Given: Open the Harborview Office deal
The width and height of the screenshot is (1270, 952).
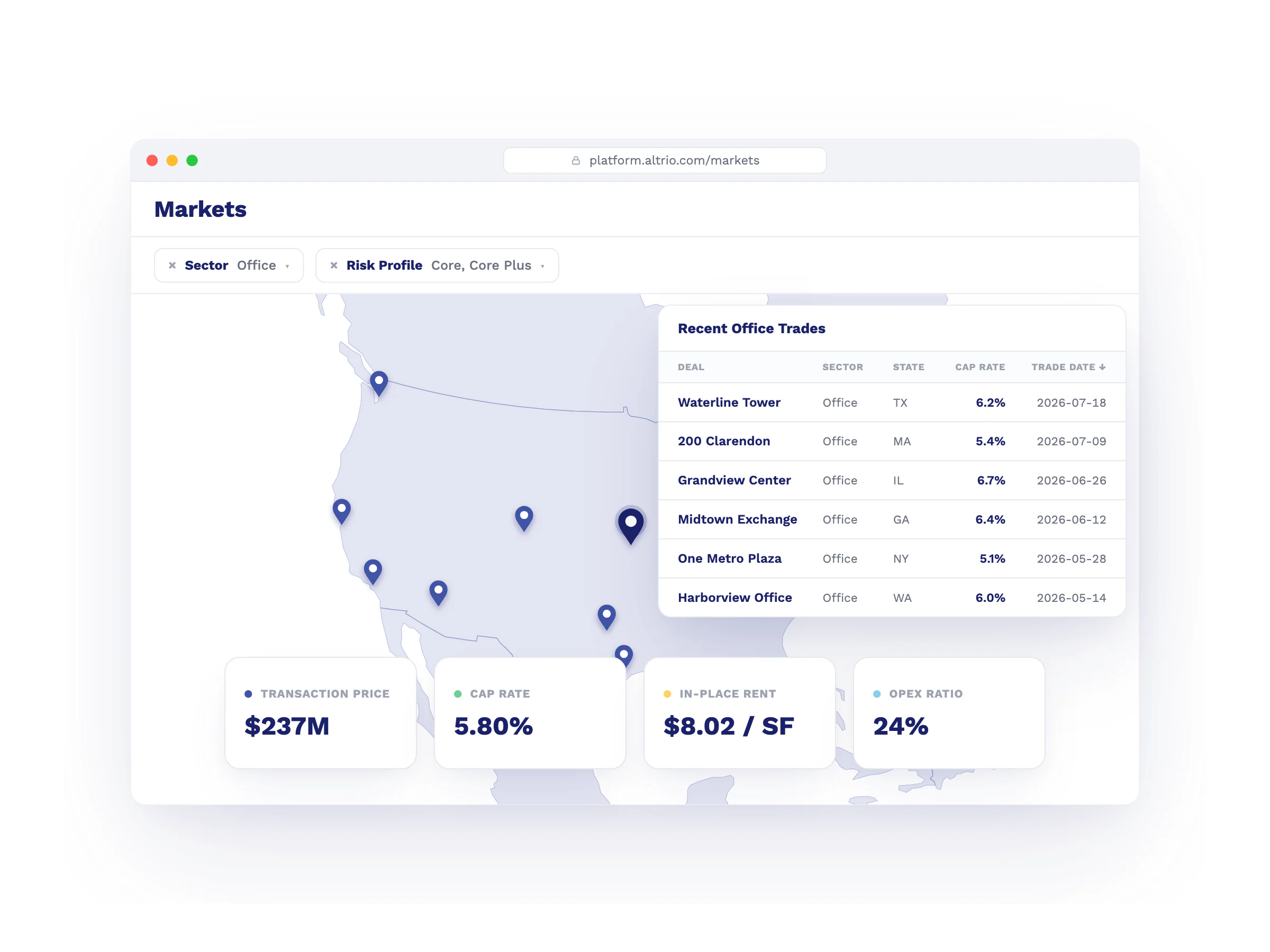Looking at the screenshot, I should pos(734,597).
